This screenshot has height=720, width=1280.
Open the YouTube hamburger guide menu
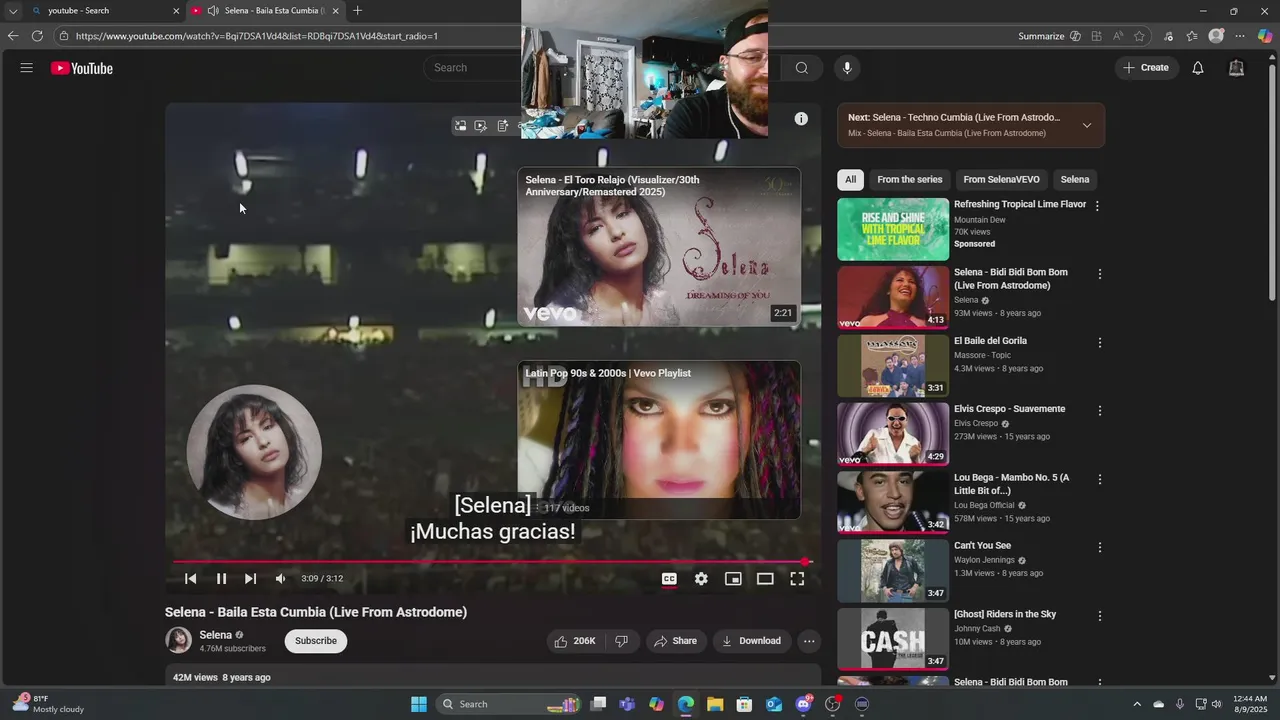point(27,68)
